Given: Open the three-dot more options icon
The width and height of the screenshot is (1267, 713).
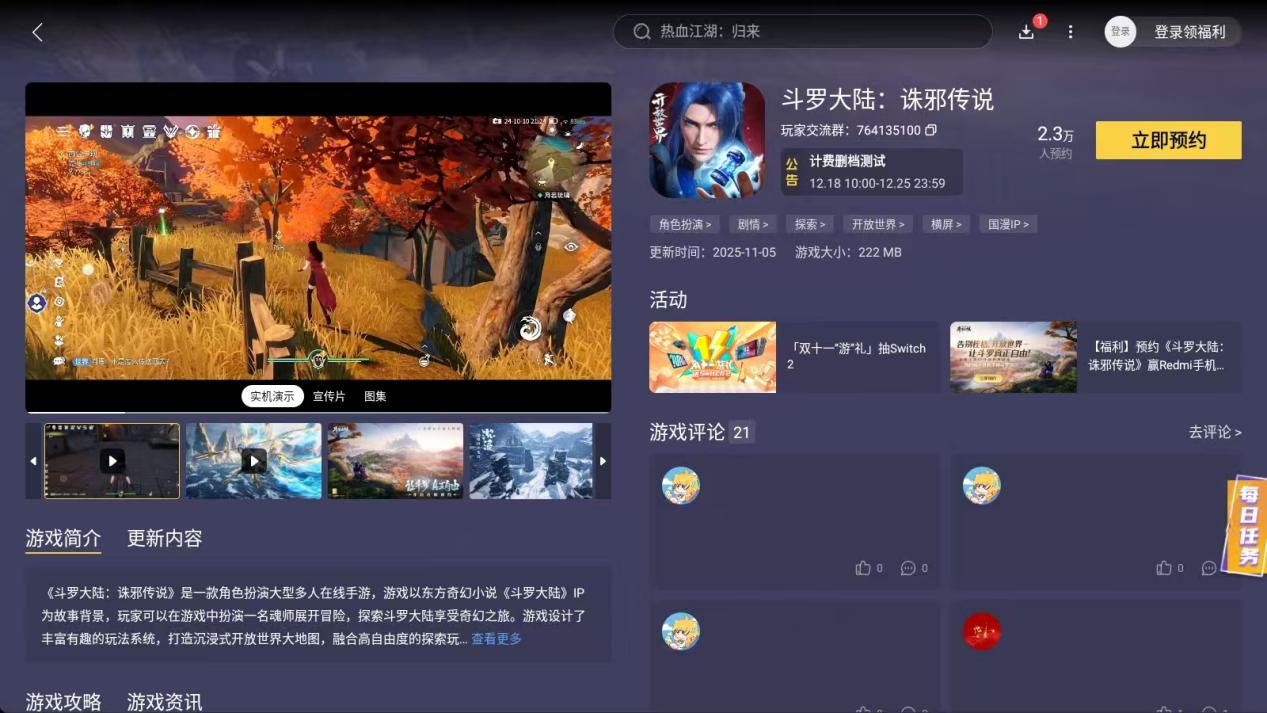Looking at the screenshot, I should 1069,31.
